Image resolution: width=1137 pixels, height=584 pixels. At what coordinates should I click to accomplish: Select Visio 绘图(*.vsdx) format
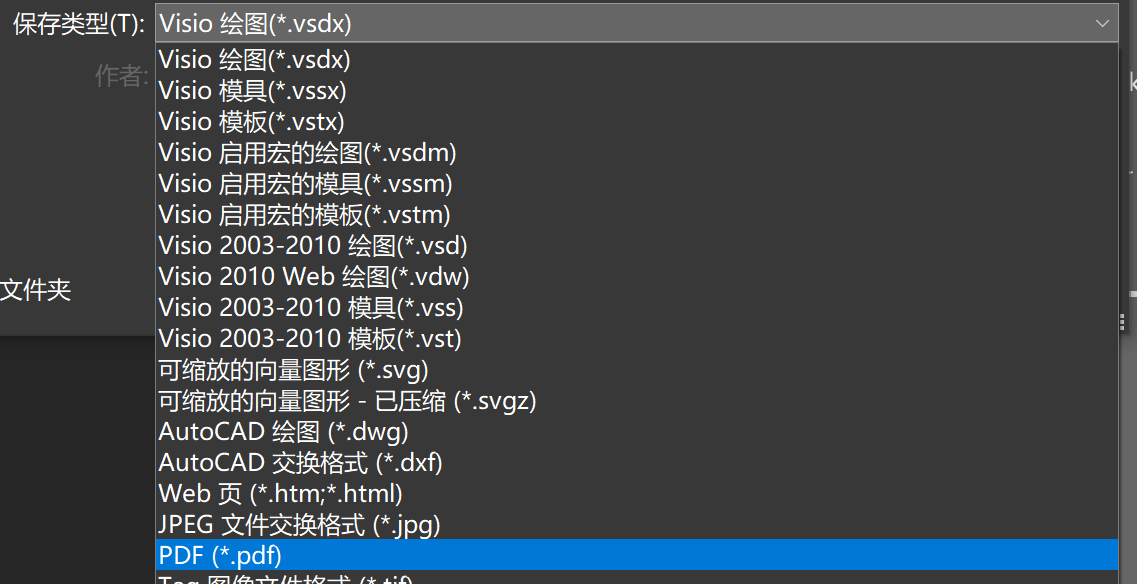point(253,59)
